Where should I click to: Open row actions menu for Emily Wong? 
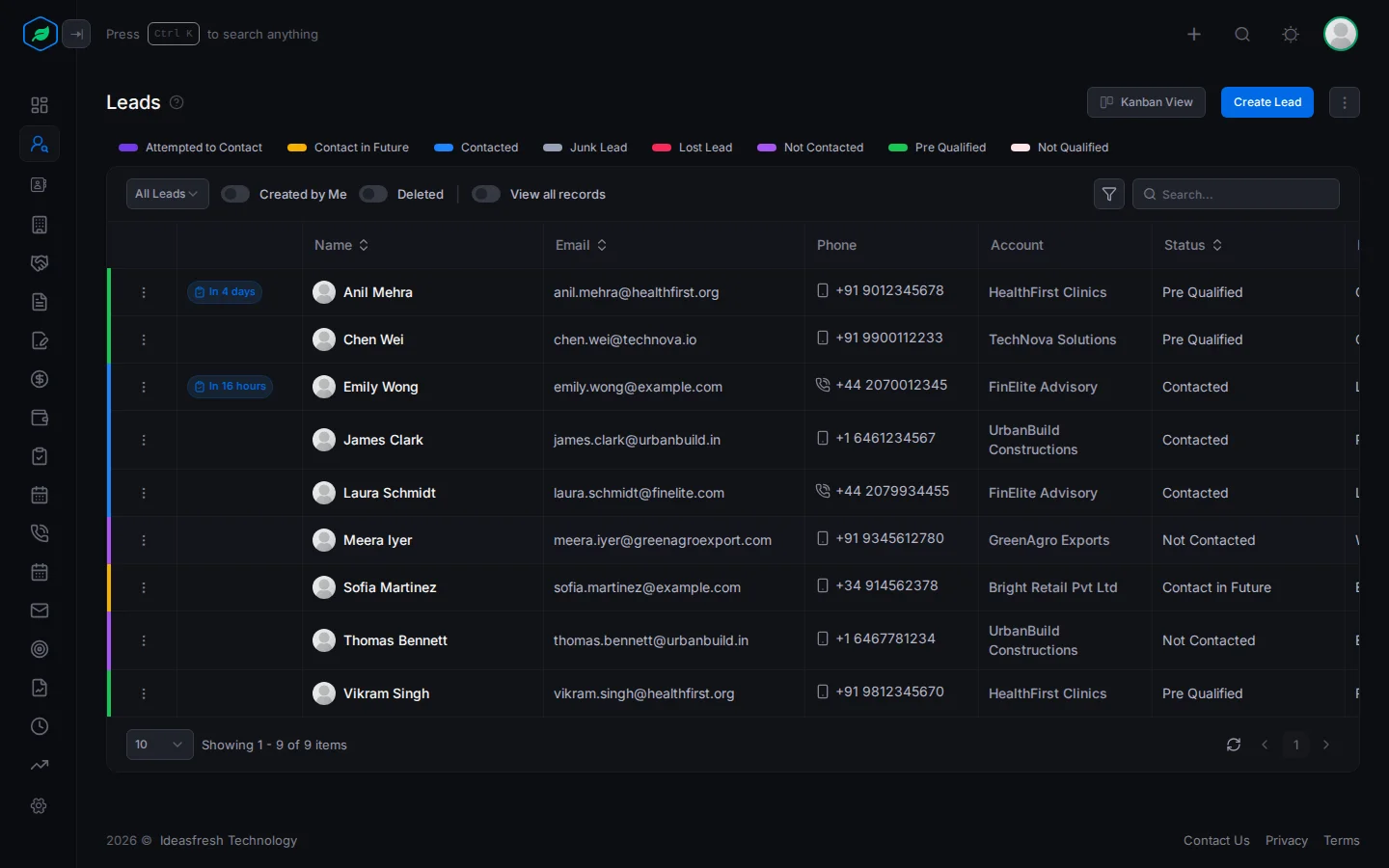[144, 387]
